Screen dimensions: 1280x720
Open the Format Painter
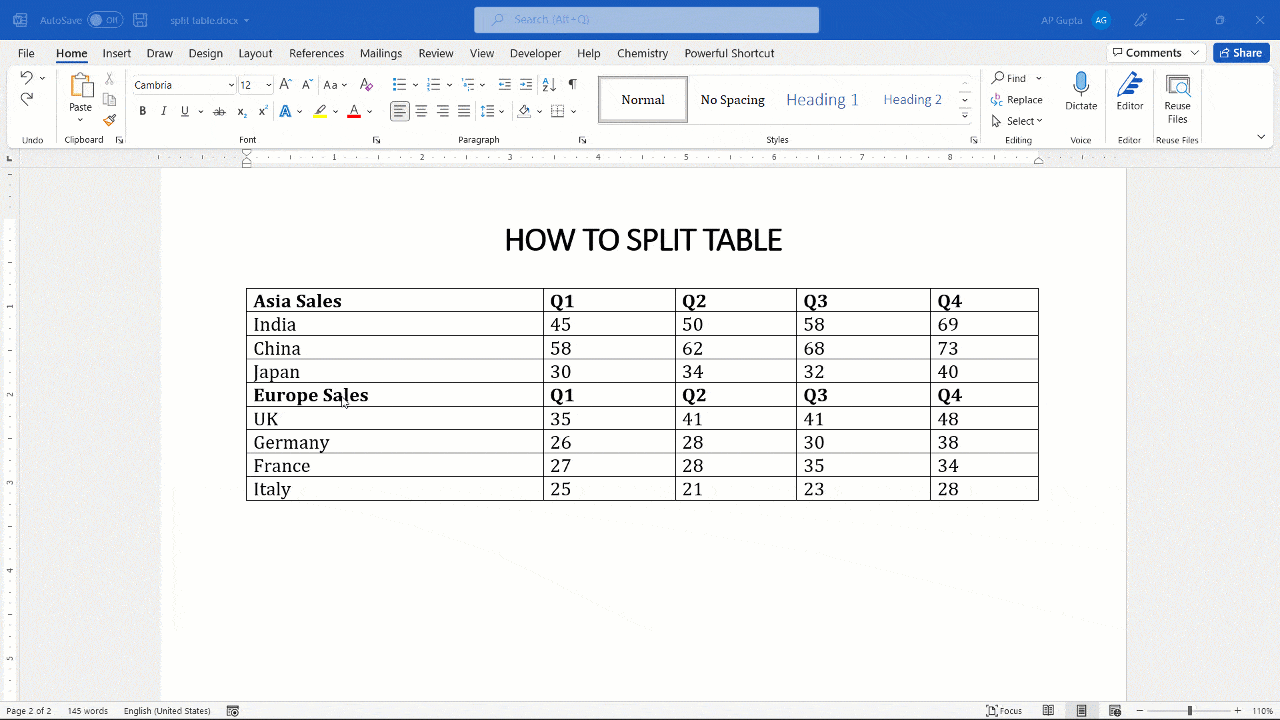[109, 119]
